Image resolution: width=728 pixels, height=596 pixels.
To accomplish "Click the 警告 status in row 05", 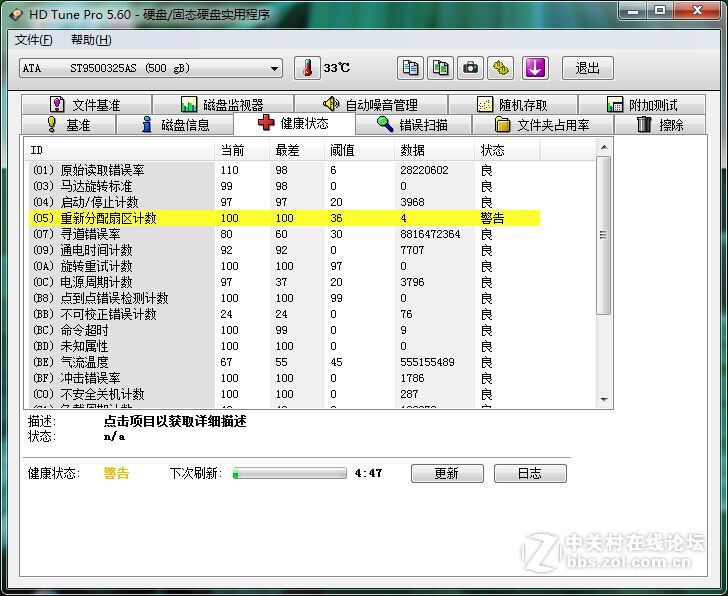I will tap(492, 218).
